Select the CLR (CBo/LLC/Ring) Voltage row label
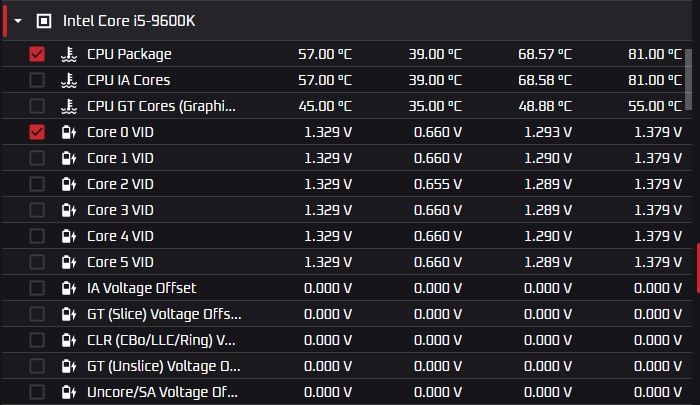 (x=161, y=340)
